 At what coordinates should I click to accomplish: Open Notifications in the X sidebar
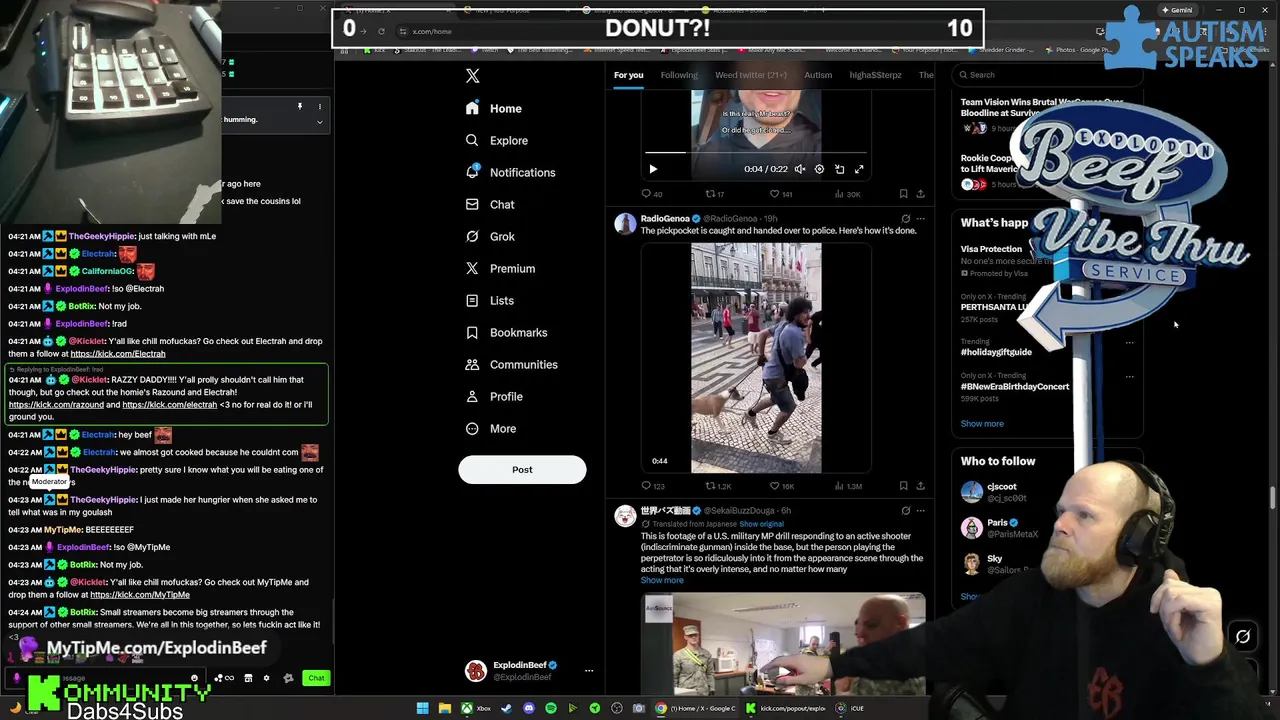click(x=510, y=172)
